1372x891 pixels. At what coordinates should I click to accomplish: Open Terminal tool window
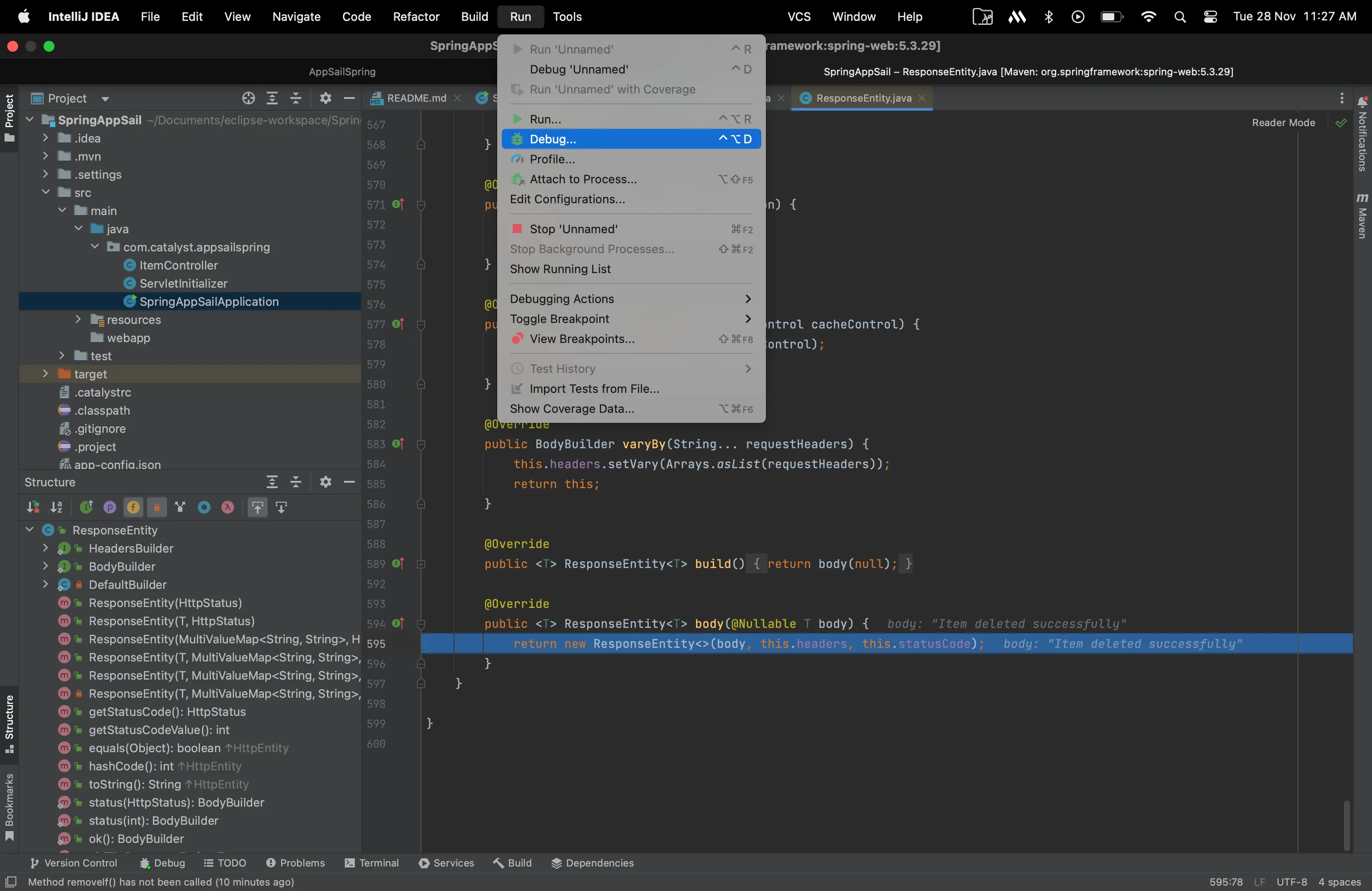point(372,863)
